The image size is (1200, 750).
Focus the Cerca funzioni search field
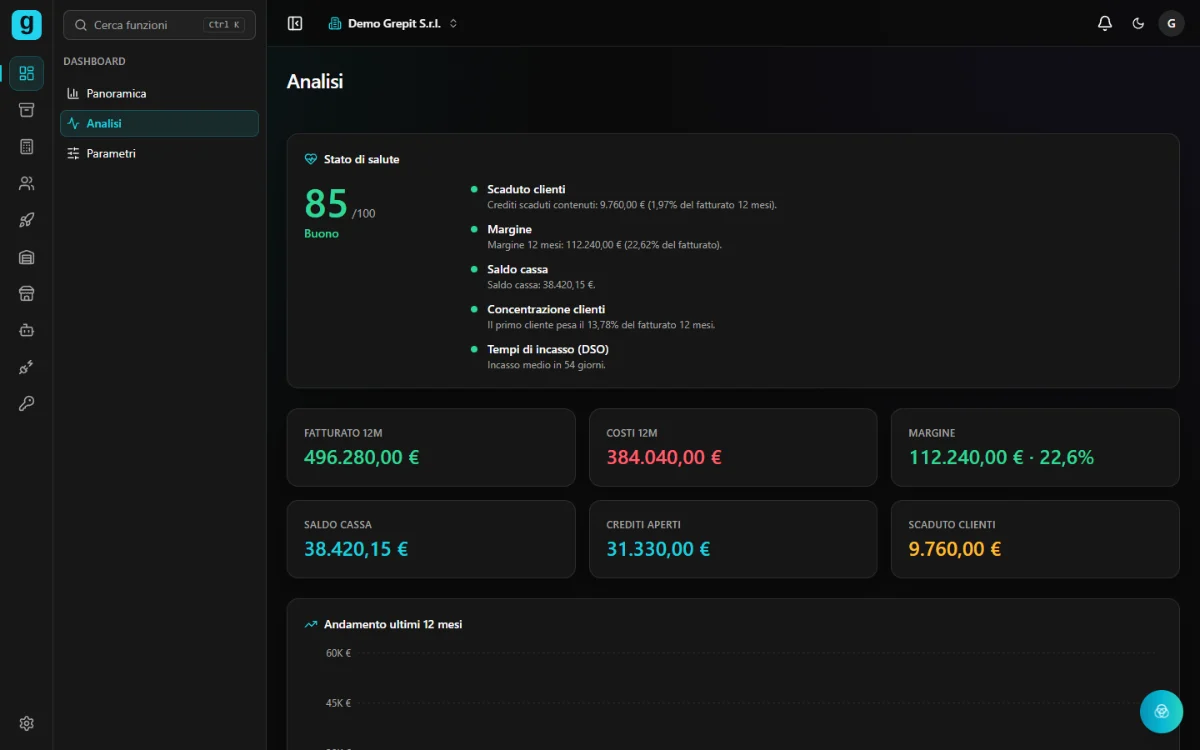coord(159,25)
